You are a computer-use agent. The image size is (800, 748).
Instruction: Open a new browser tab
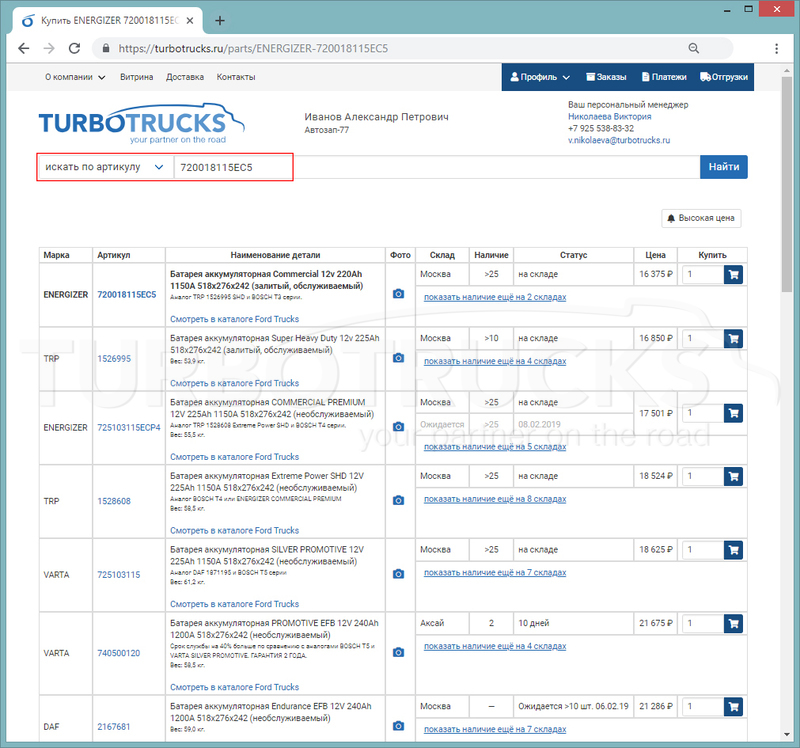click(x=220, y=21)
